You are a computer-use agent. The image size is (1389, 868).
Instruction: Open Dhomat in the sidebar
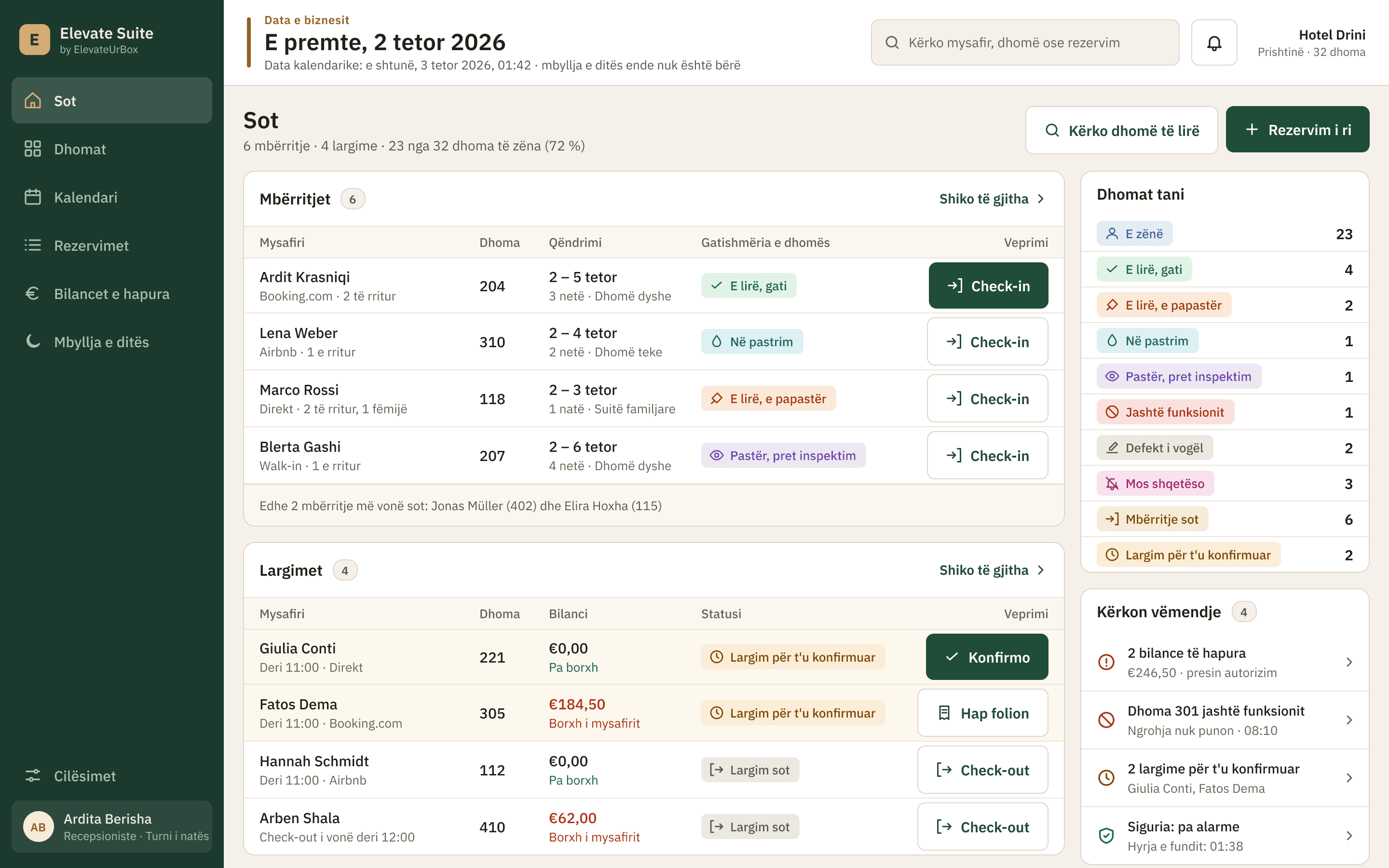112,149
